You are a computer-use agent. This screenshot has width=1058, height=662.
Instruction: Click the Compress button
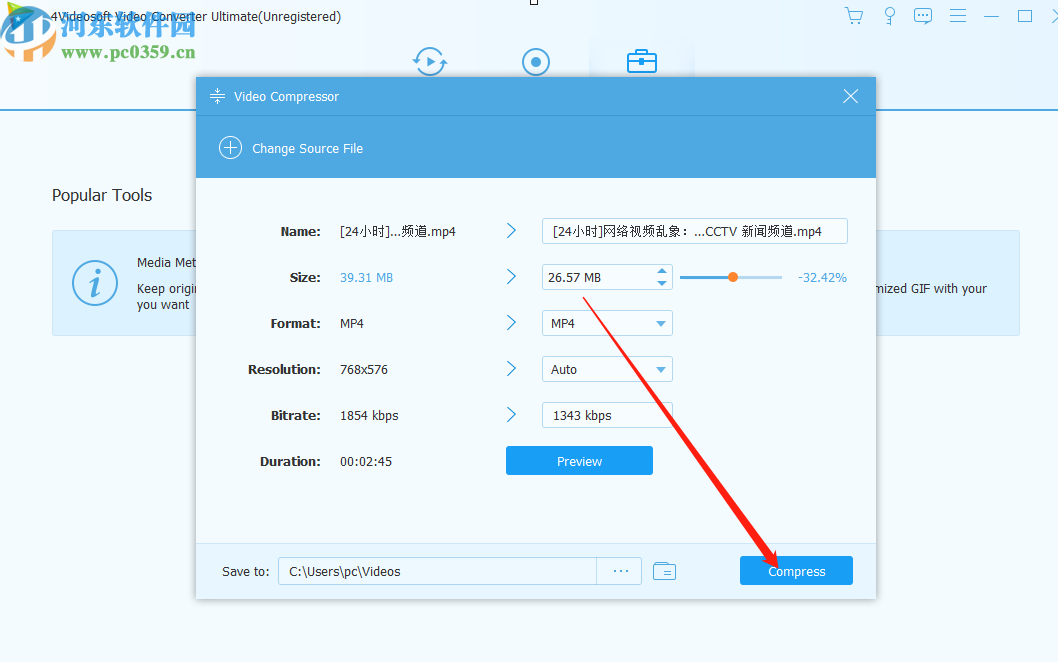click(795, 570)
